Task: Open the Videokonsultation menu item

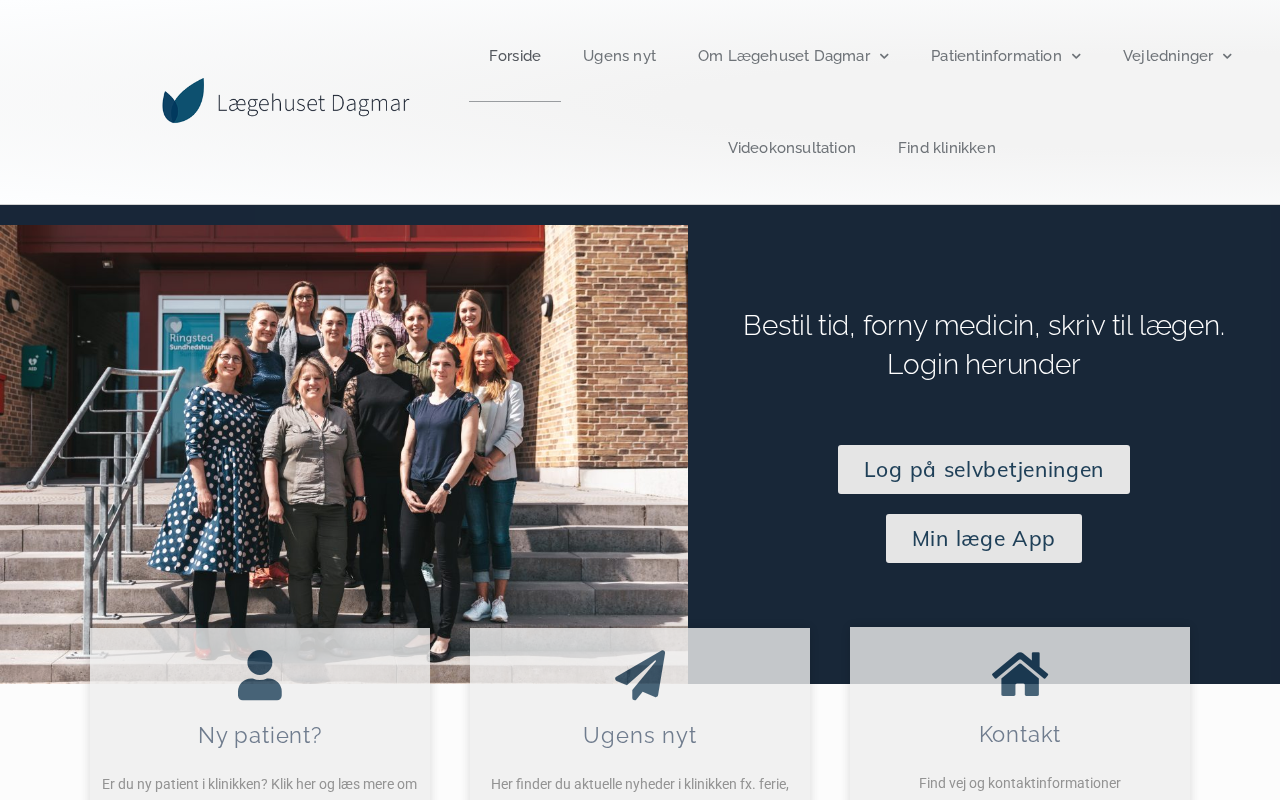Action: click(792, 148)
